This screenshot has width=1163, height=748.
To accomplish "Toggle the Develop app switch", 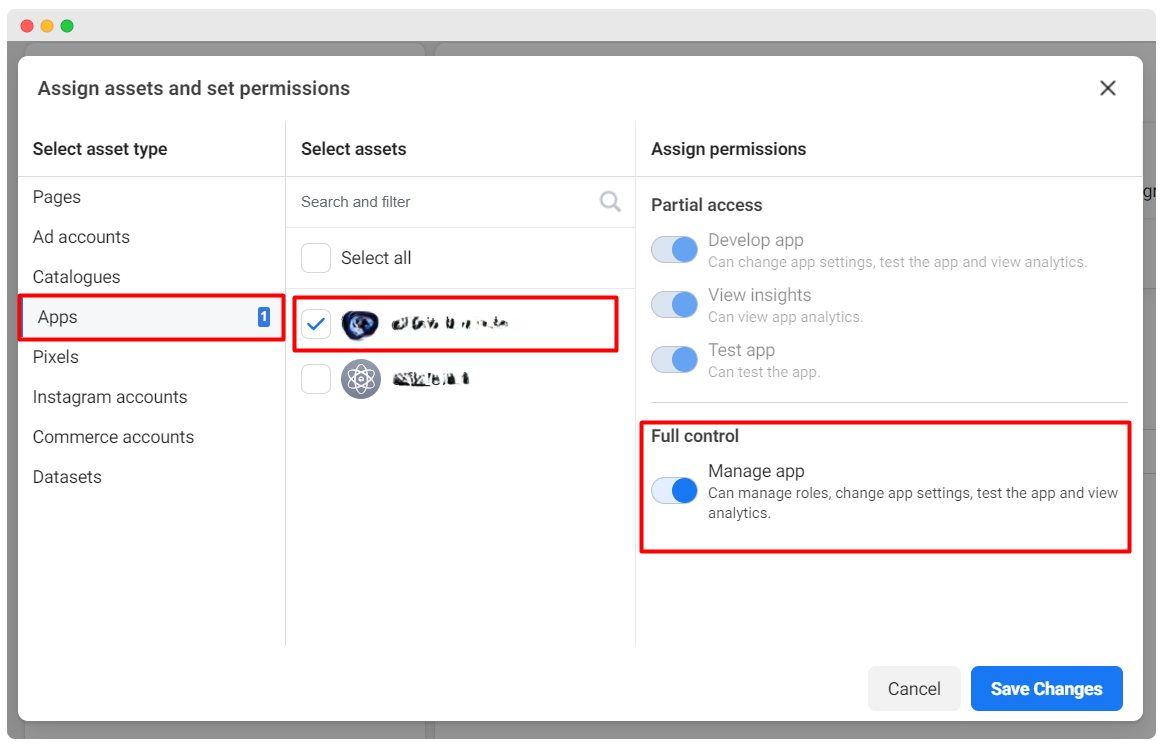I will click(674, 249).
